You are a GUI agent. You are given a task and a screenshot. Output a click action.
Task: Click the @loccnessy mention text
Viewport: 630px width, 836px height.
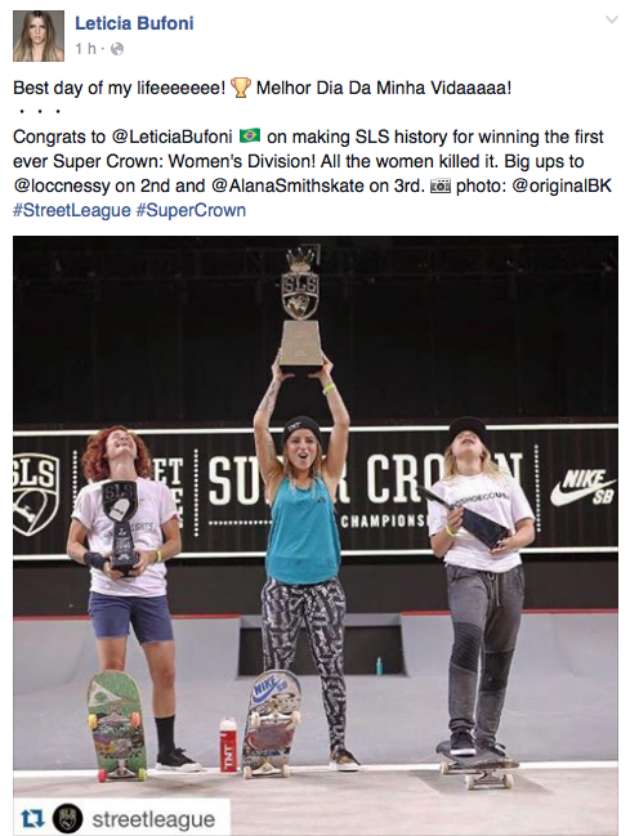coord(61,186)
